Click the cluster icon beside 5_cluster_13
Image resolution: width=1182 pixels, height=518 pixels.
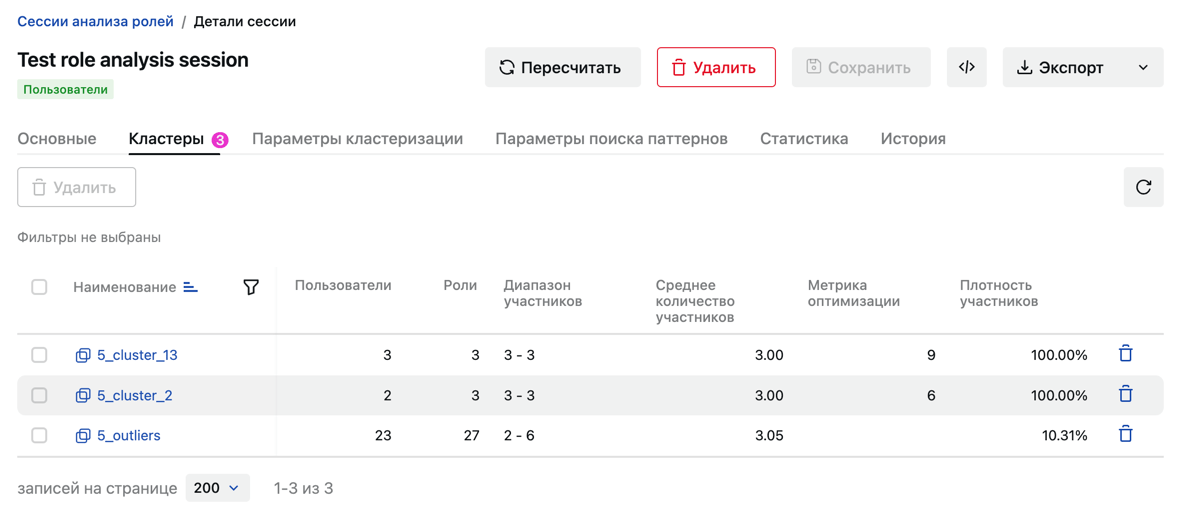click(x=83, y=355)
